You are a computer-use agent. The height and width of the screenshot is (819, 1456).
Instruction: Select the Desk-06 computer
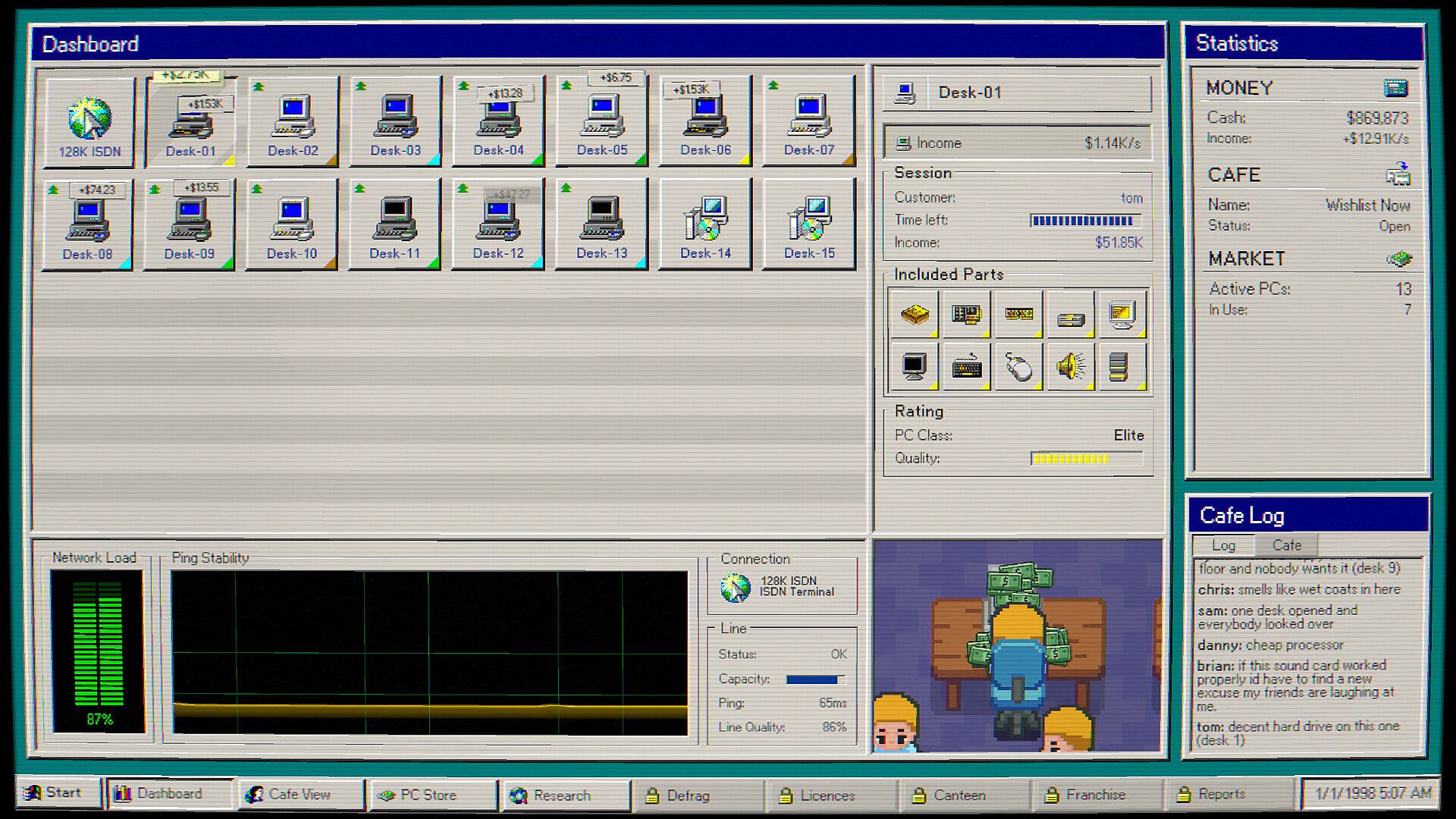tap(705, 122)
